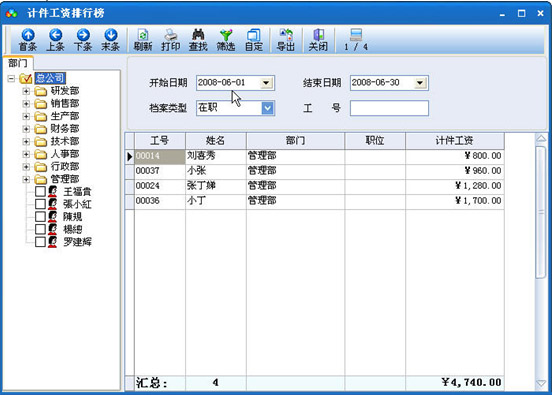This screenshot has width=553, height=395.
Task: Collapse the 总公司 tree node
Action: tap(11, 78)
